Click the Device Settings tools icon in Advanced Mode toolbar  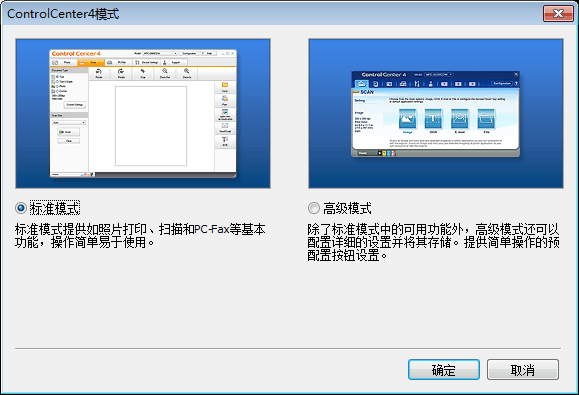pos(417,84)
